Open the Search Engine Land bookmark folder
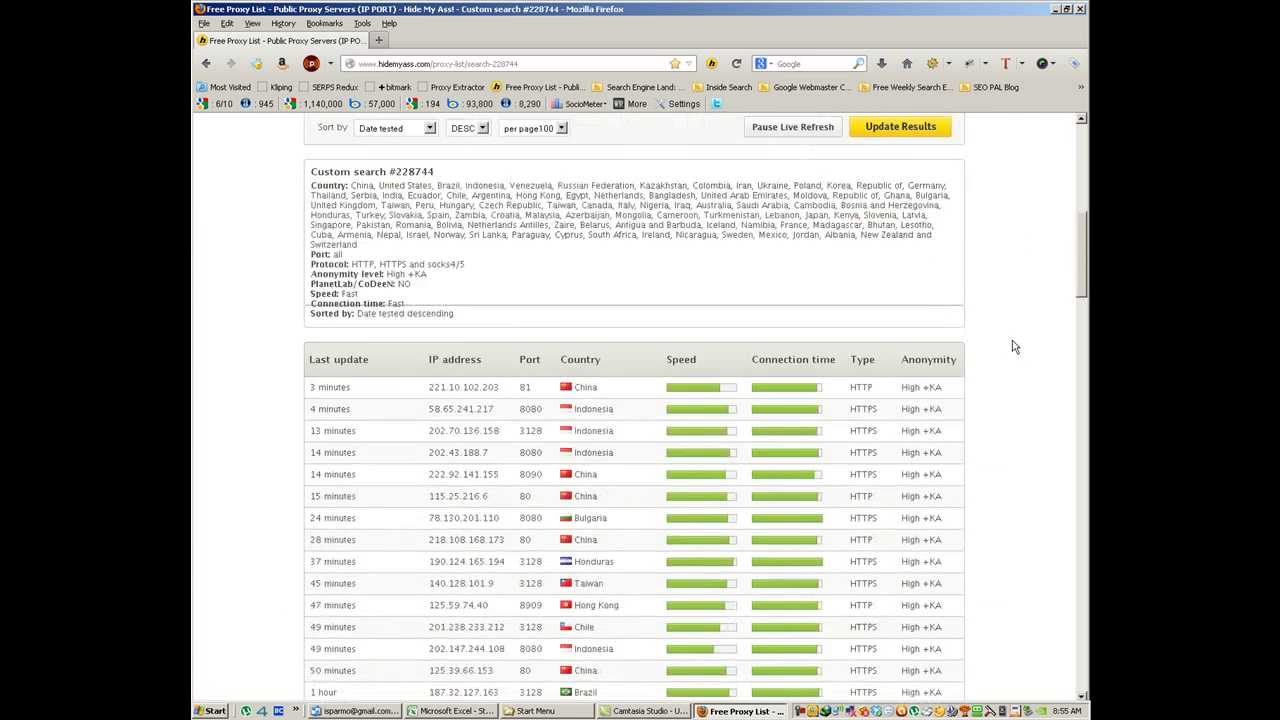Image resolution: width=1280 pixels, height=720 pixels. 640,87
